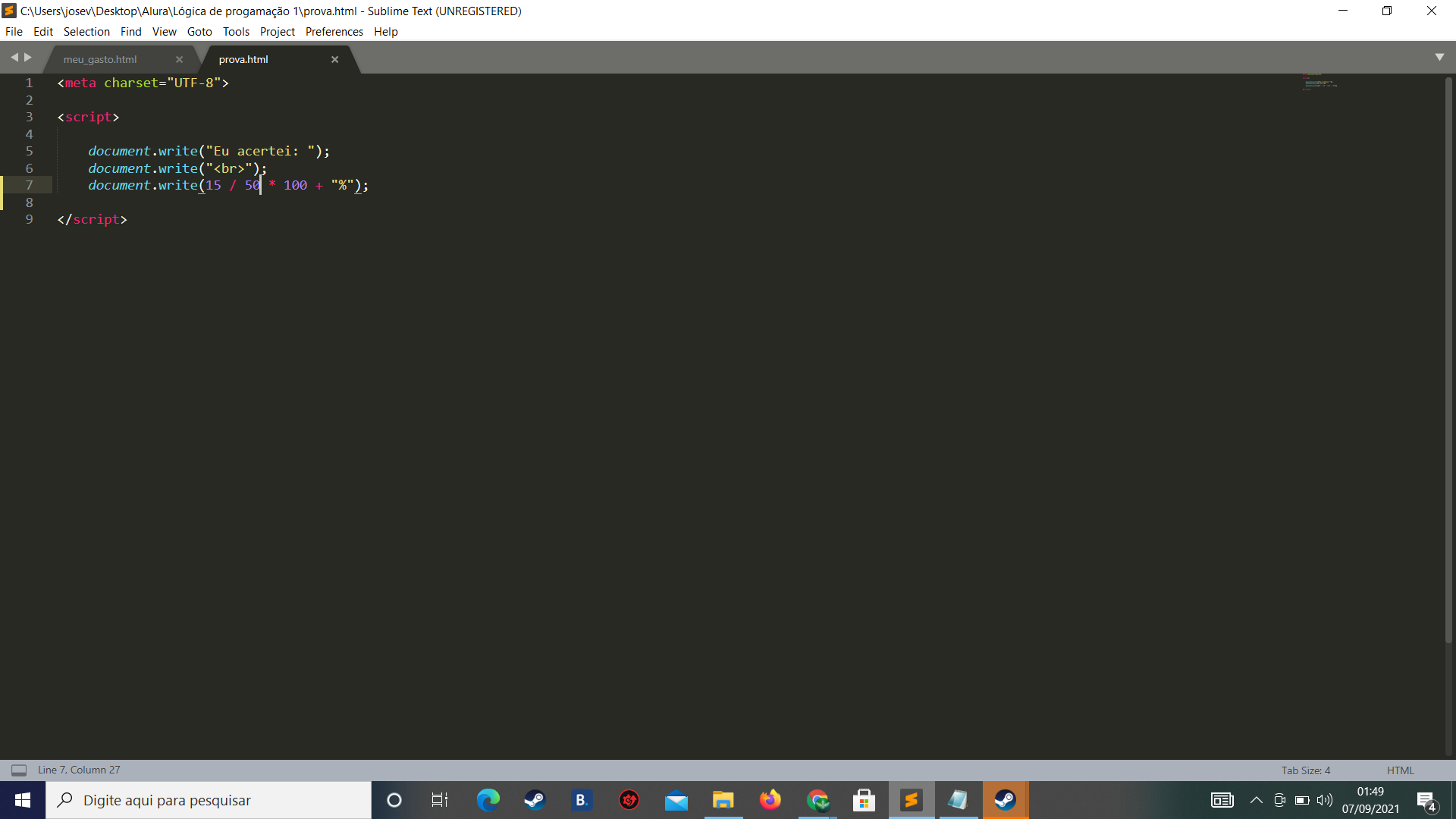Focus Sublime Text taskbar icon
The image size is (1456, 819).
coord(912,800)
